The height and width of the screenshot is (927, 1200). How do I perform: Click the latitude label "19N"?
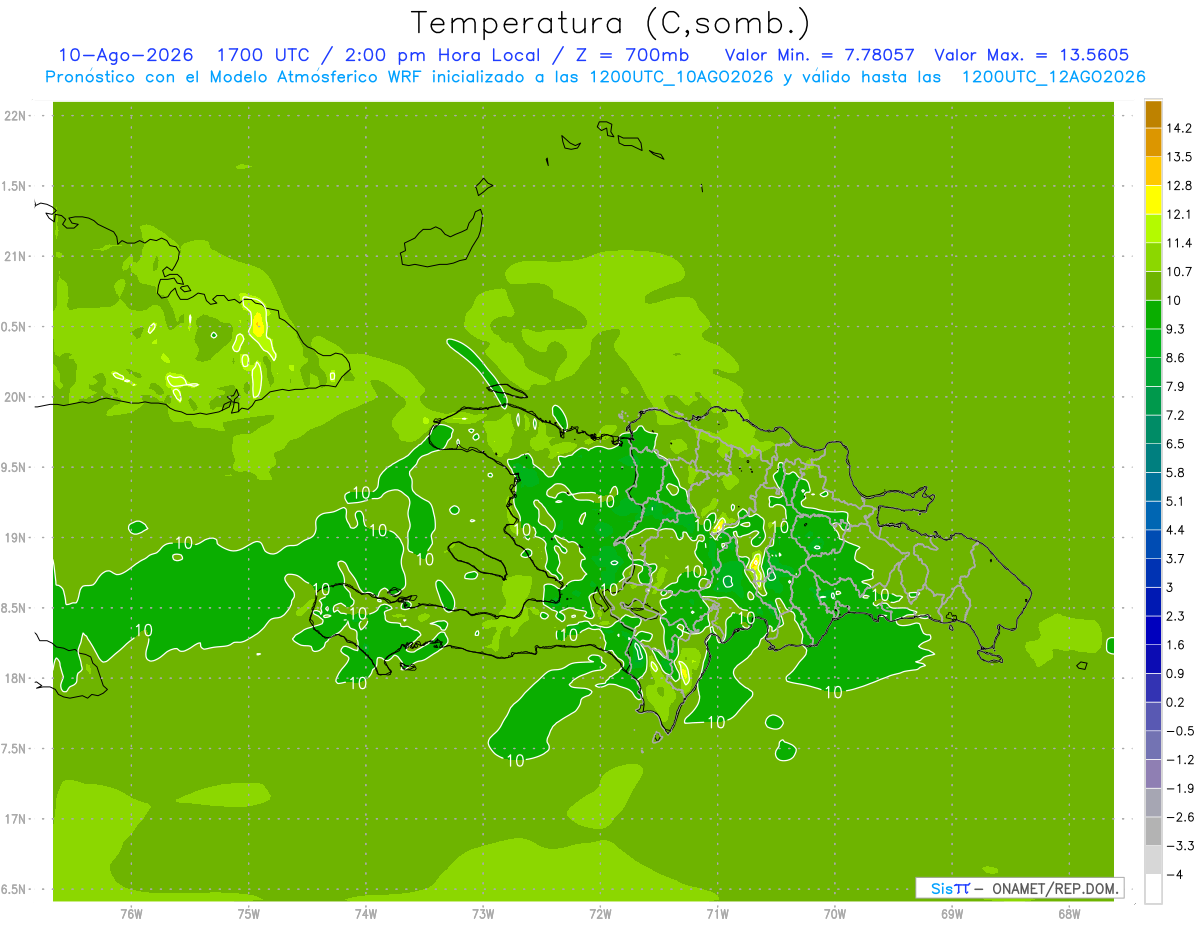pyautogui.click(x=15, y=538)
